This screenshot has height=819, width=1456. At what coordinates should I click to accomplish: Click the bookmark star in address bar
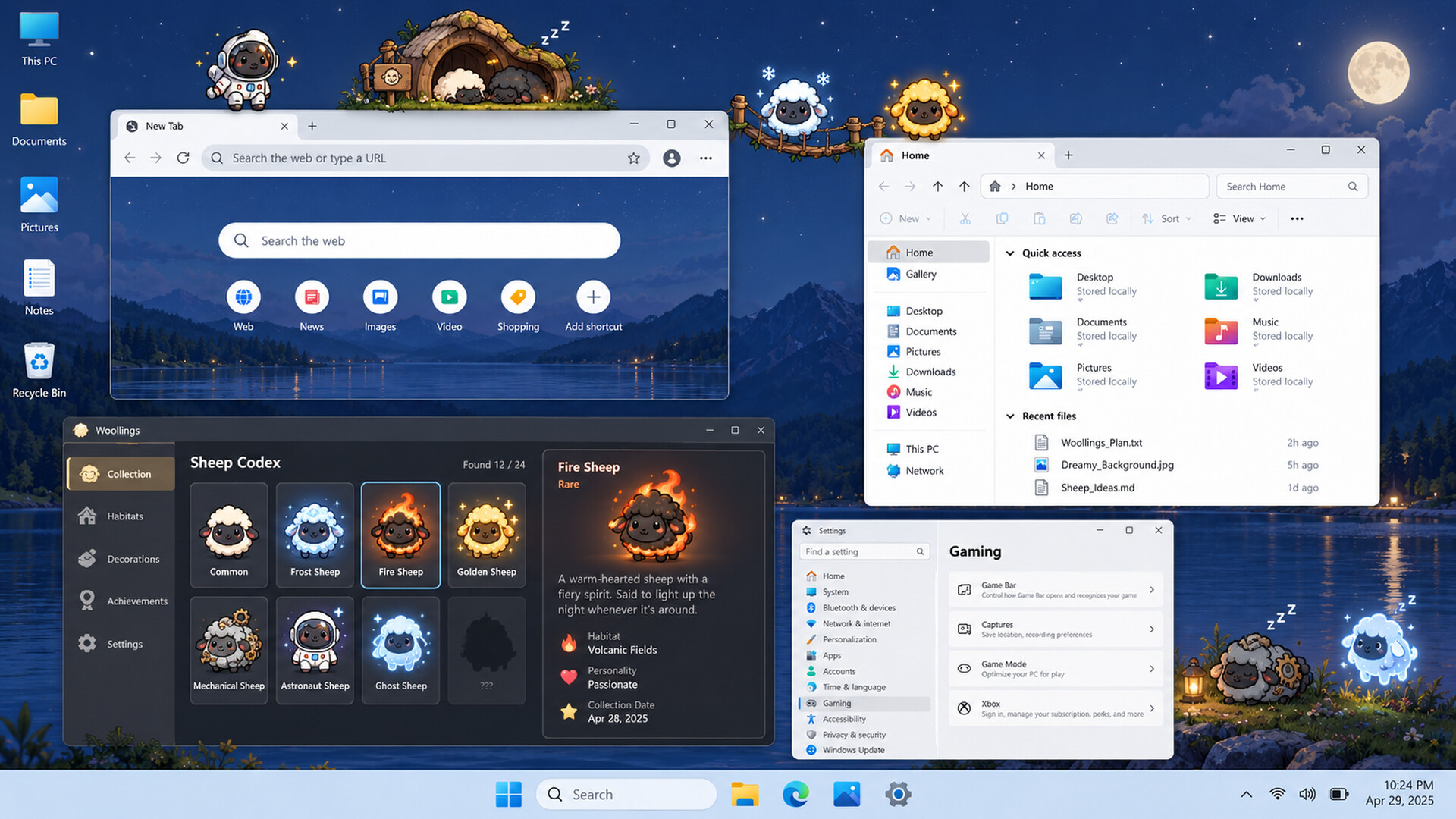[634, 158]
